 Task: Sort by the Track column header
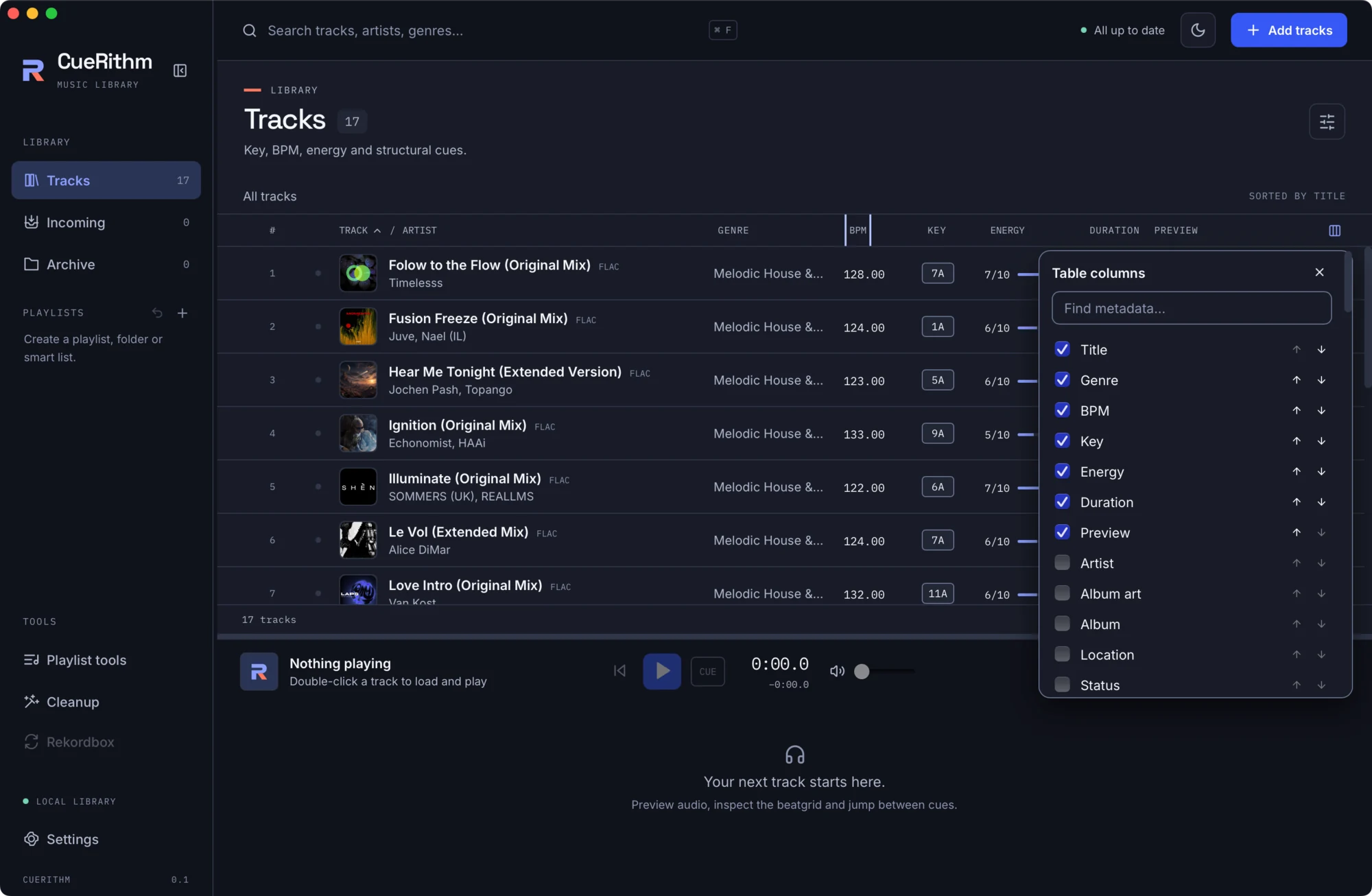pyautogui.click(x=359, y=231)
